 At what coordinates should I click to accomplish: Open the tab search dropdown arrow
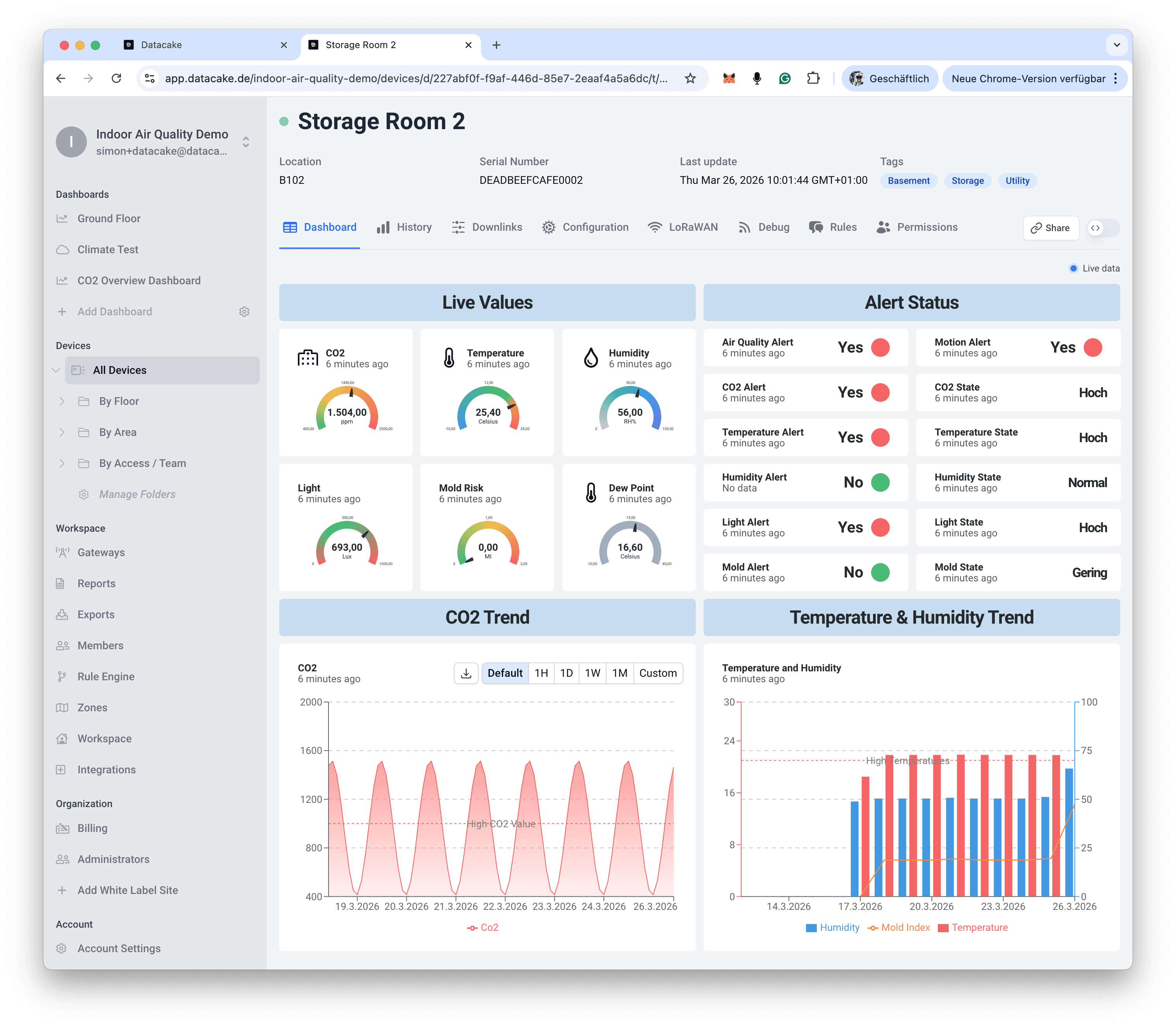[x=1116, y=45]
